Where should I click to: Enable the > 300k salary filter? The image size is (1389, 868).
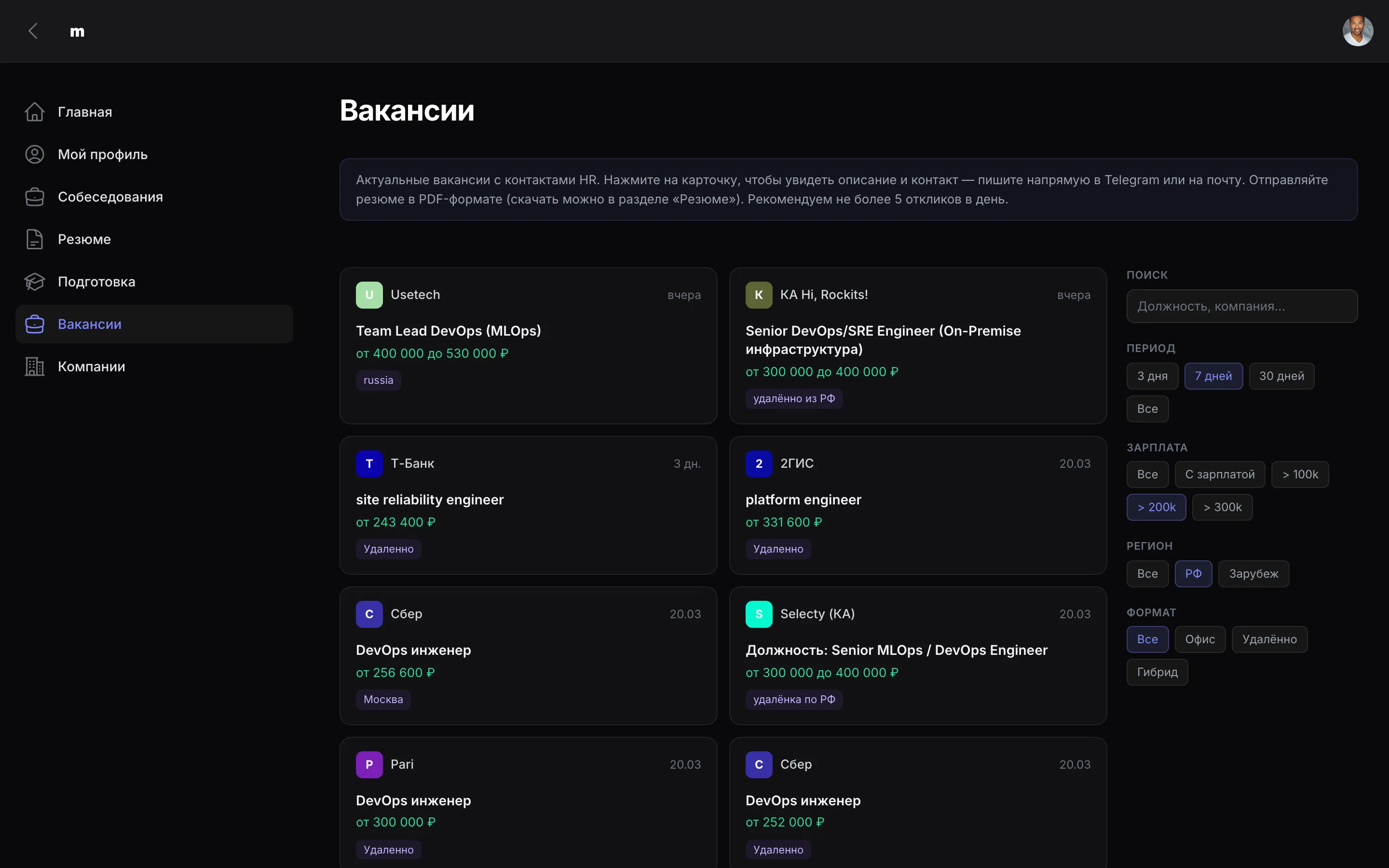[1222, 507]
